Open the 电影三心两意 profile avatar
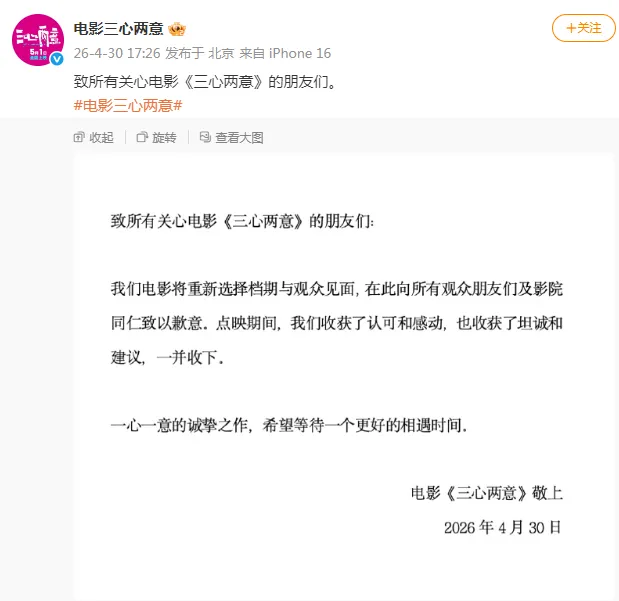The width and height of the screenshot is (619, 601). (x=38, y=39)
